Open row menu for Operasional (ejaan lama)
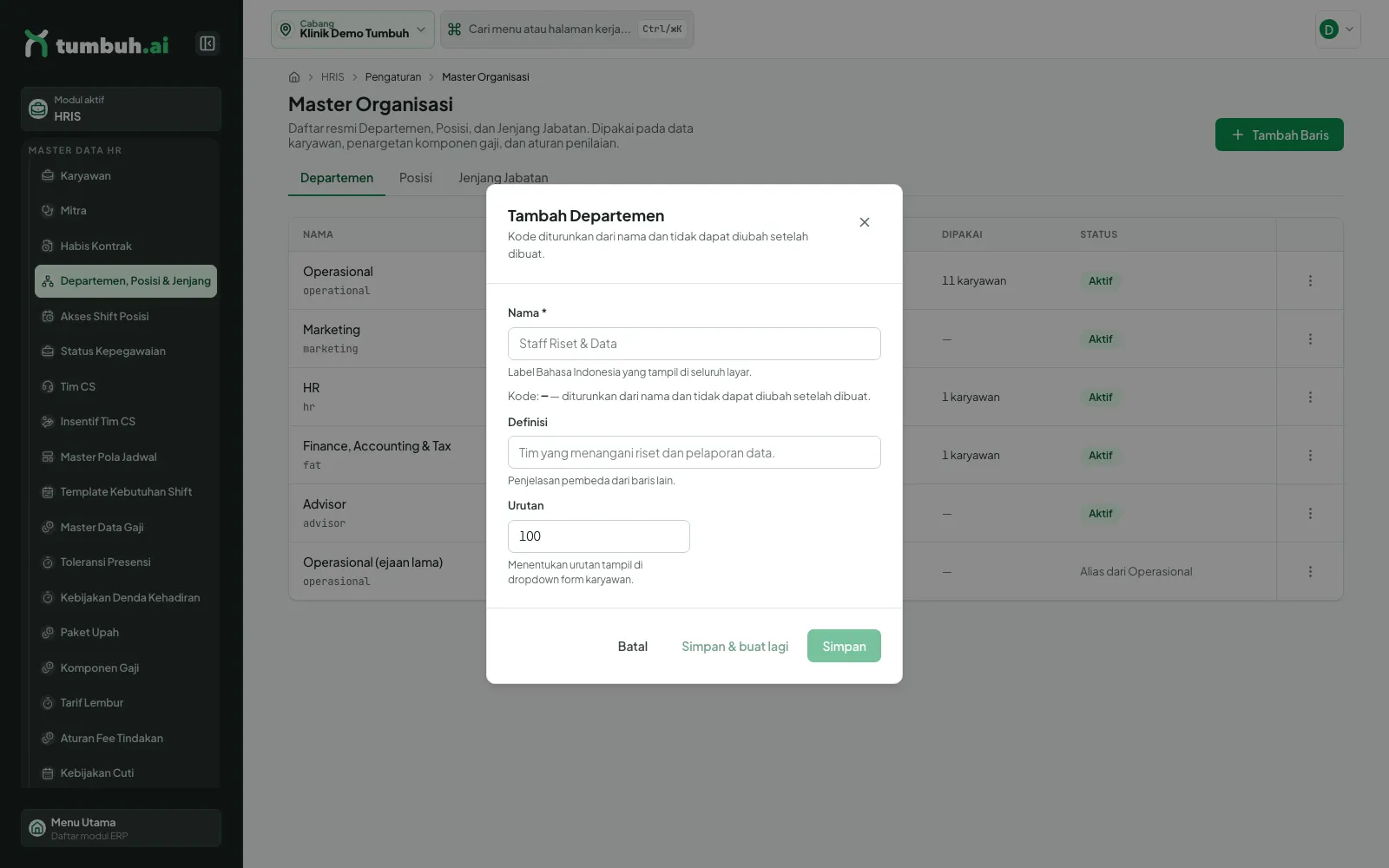Image resolution: width=1389 pixels, height=868 pixels. coord(1310,571)
